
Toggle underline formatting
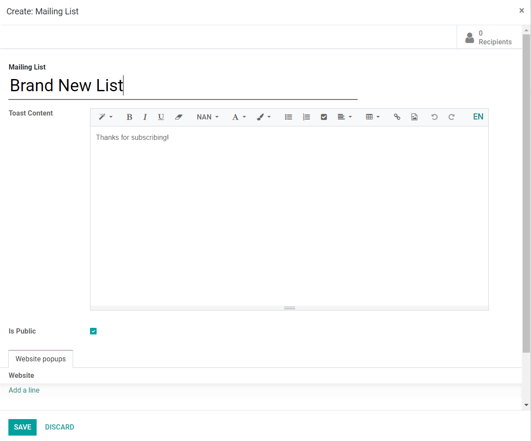click(x=161, y=117)
